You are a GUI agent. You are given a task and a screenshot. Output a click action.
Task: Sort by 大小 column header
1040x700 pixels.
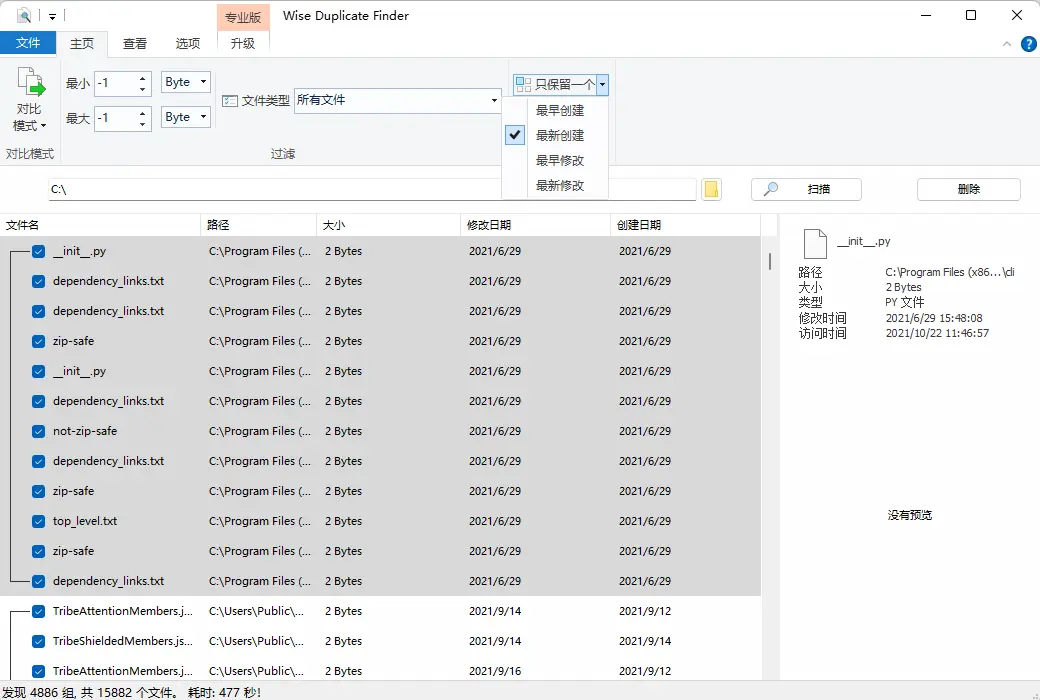coord(389,225)
